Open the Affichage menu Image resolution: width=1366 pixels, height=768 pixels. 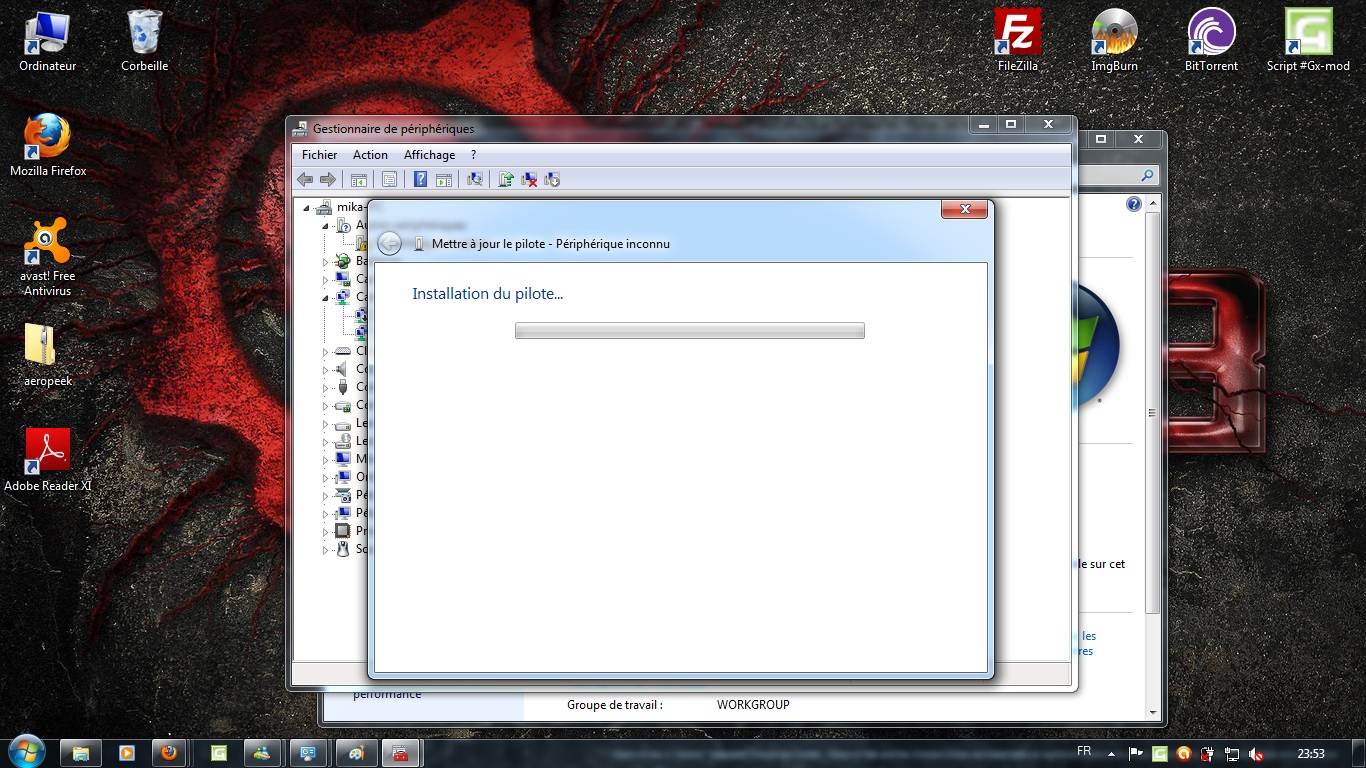click(429, 155)
